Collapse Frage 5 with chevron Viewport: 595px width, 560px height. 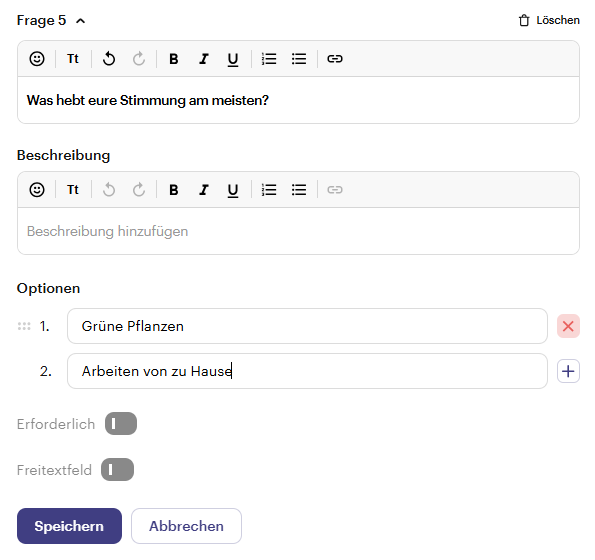pos(80,21)
